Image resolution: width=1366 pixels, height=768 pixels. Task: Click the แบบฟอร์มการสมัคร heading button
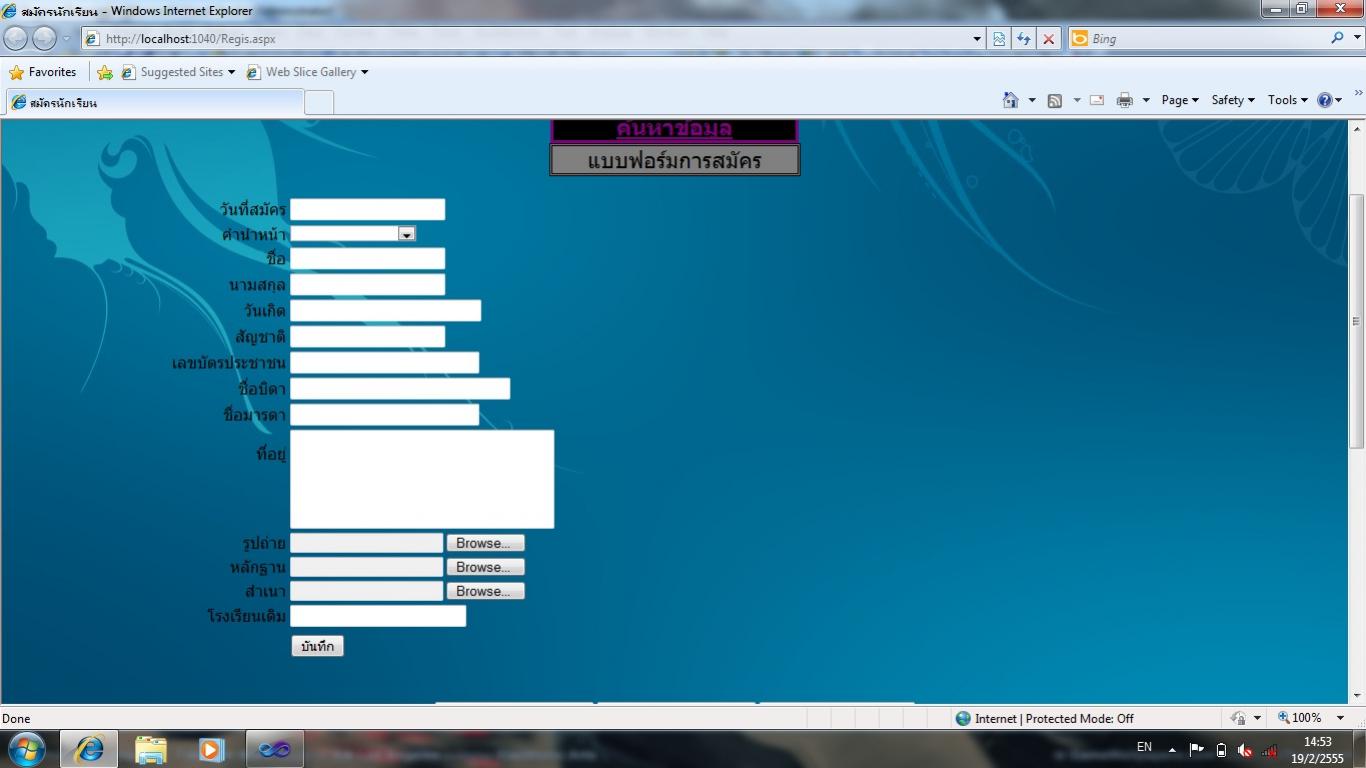pos(675,160)
